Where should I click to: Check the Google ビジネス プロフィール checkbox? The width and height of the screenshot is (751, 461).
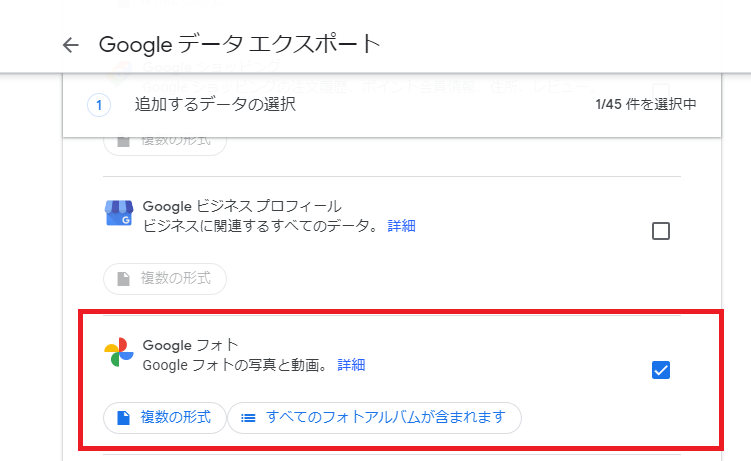click(660, 231)
